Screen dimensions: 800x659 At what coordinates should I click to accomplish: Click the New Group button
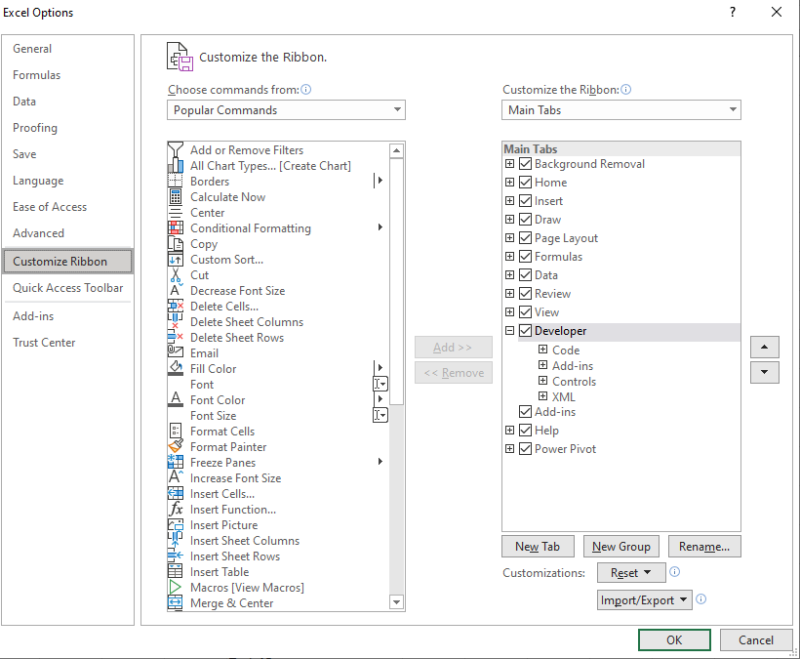coord(621,546)
